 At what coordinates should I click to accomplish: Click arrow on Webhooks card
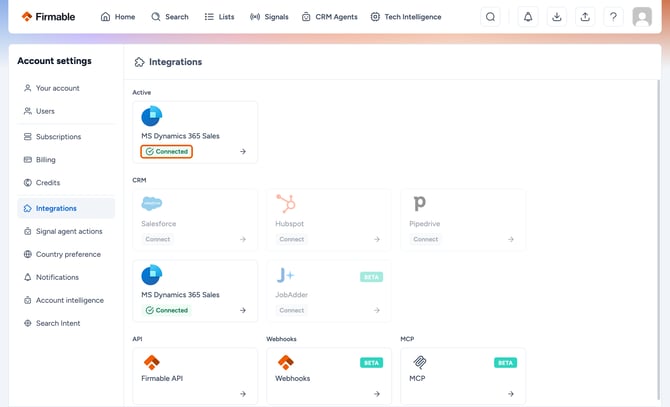pyautogui.click(x=377, y=394)
